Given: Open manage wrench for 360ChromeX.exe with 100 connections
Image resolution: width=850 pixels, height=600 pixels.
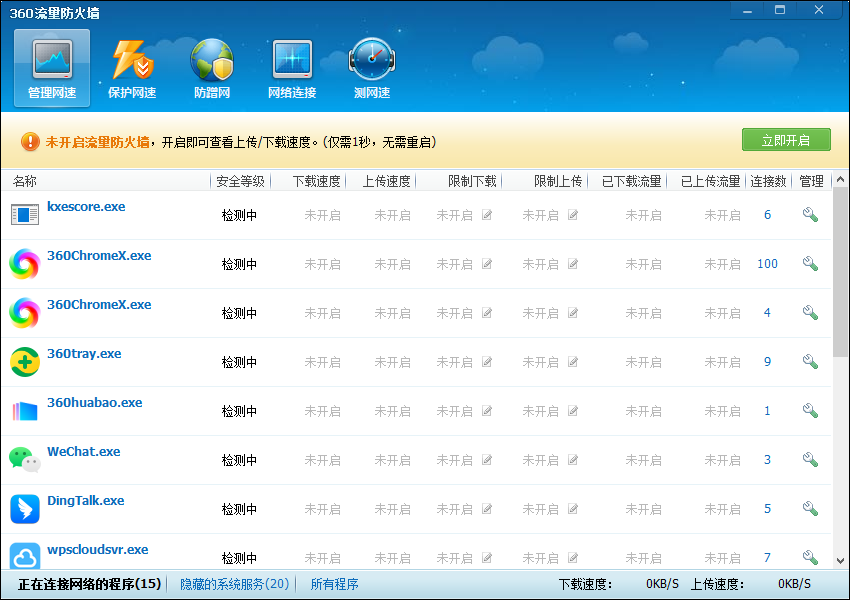Looking at the screenshot, I should tap(810, 263).
